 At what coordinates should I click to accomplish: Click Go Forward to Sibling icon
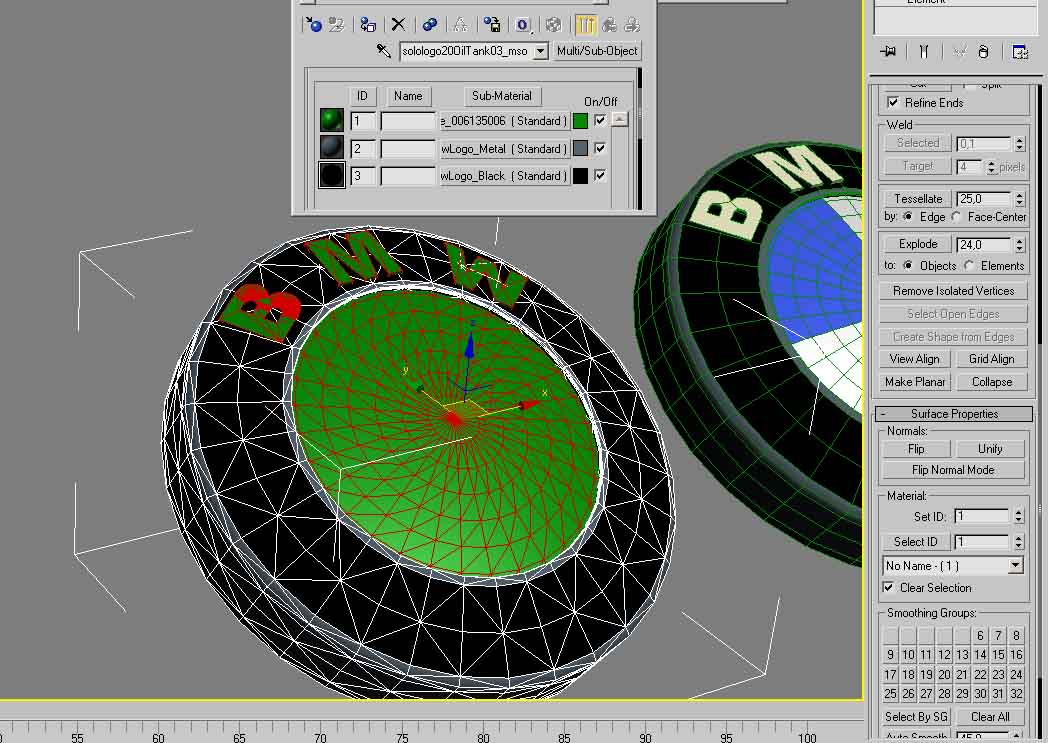coord(632,25)
